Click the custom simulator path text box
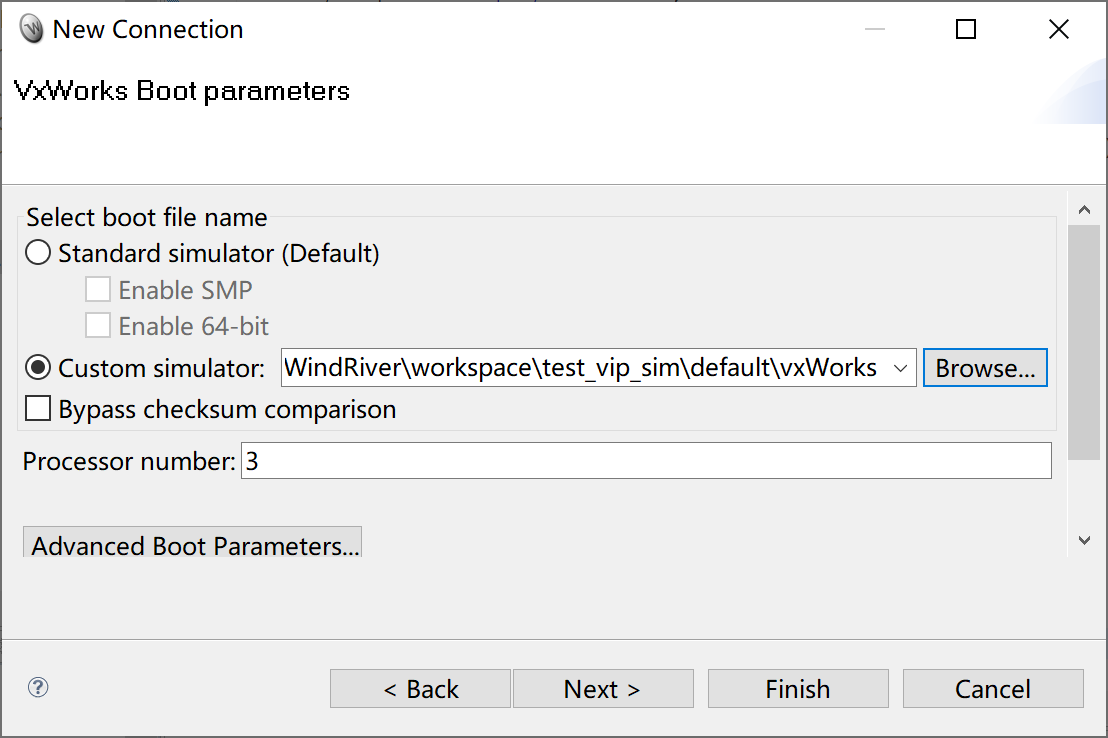The image size is (1108, 738). pyautogui.click(x=580, y=367)
